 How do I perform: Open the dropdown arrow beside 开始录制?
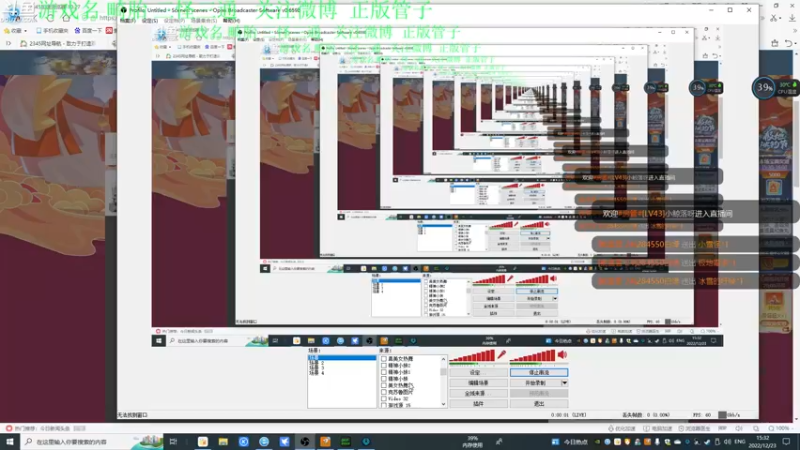tap(564, 383)
